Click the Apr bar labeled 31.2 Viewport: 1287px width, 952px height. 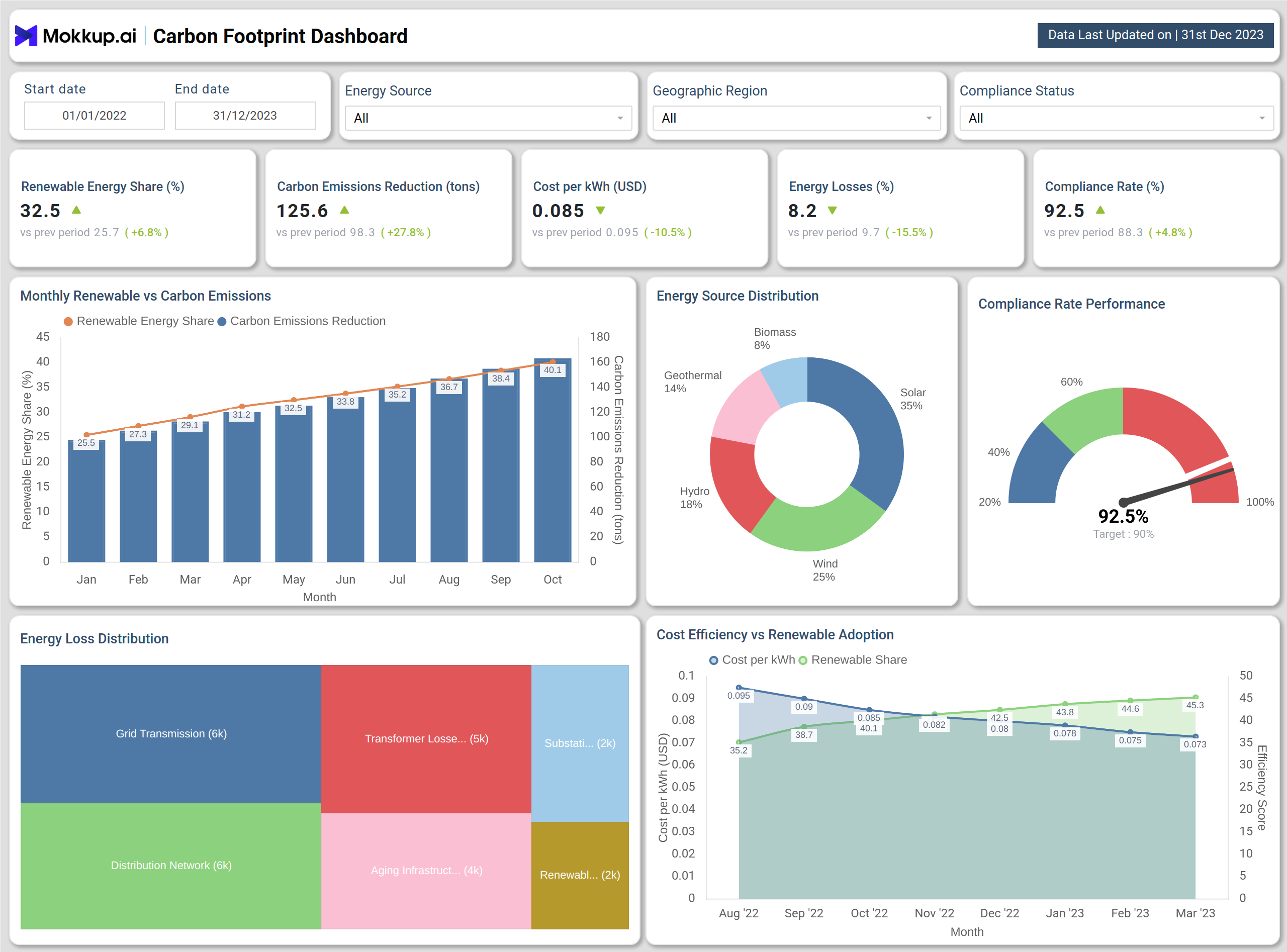click(242, 487)
